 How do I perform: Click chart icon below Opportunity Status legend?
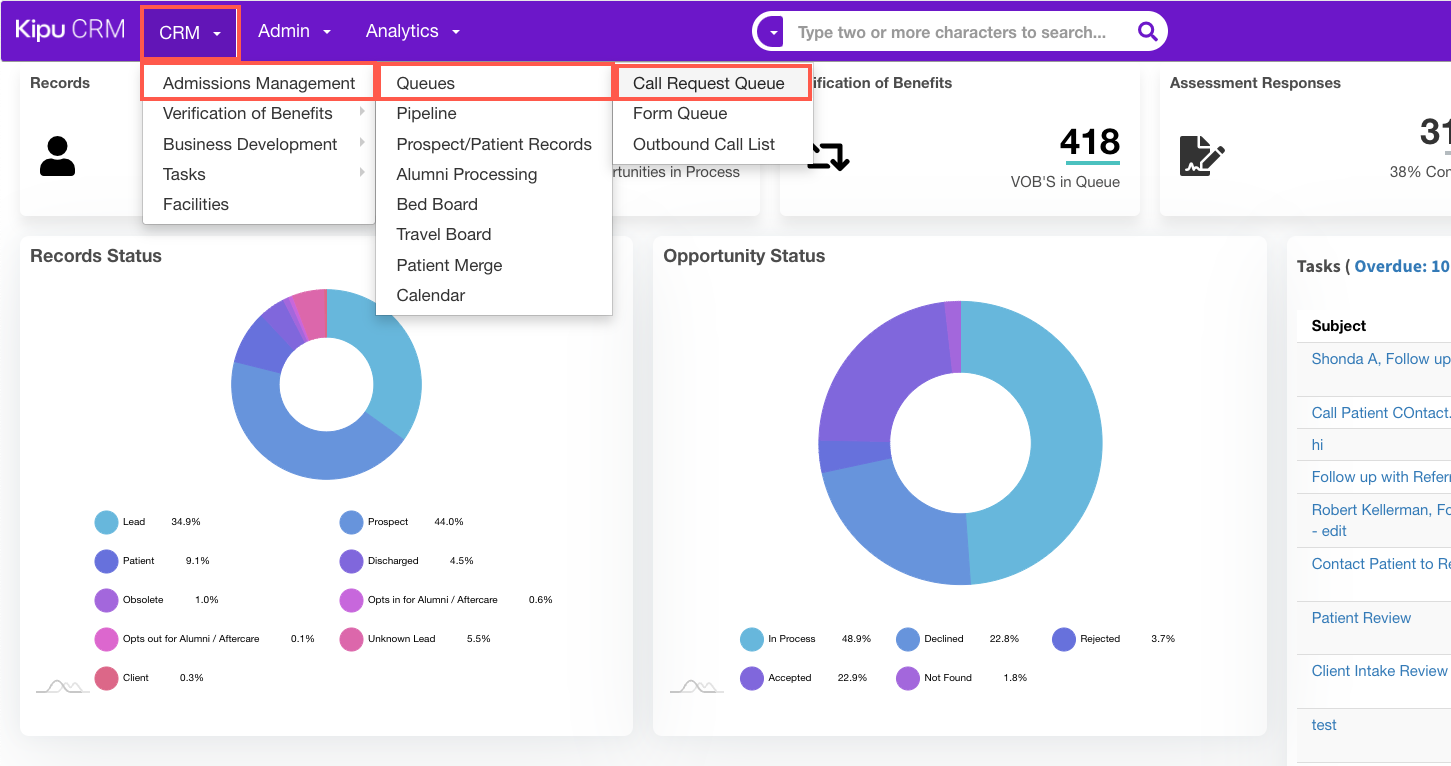pyautogui.click(x=696, y=686)
